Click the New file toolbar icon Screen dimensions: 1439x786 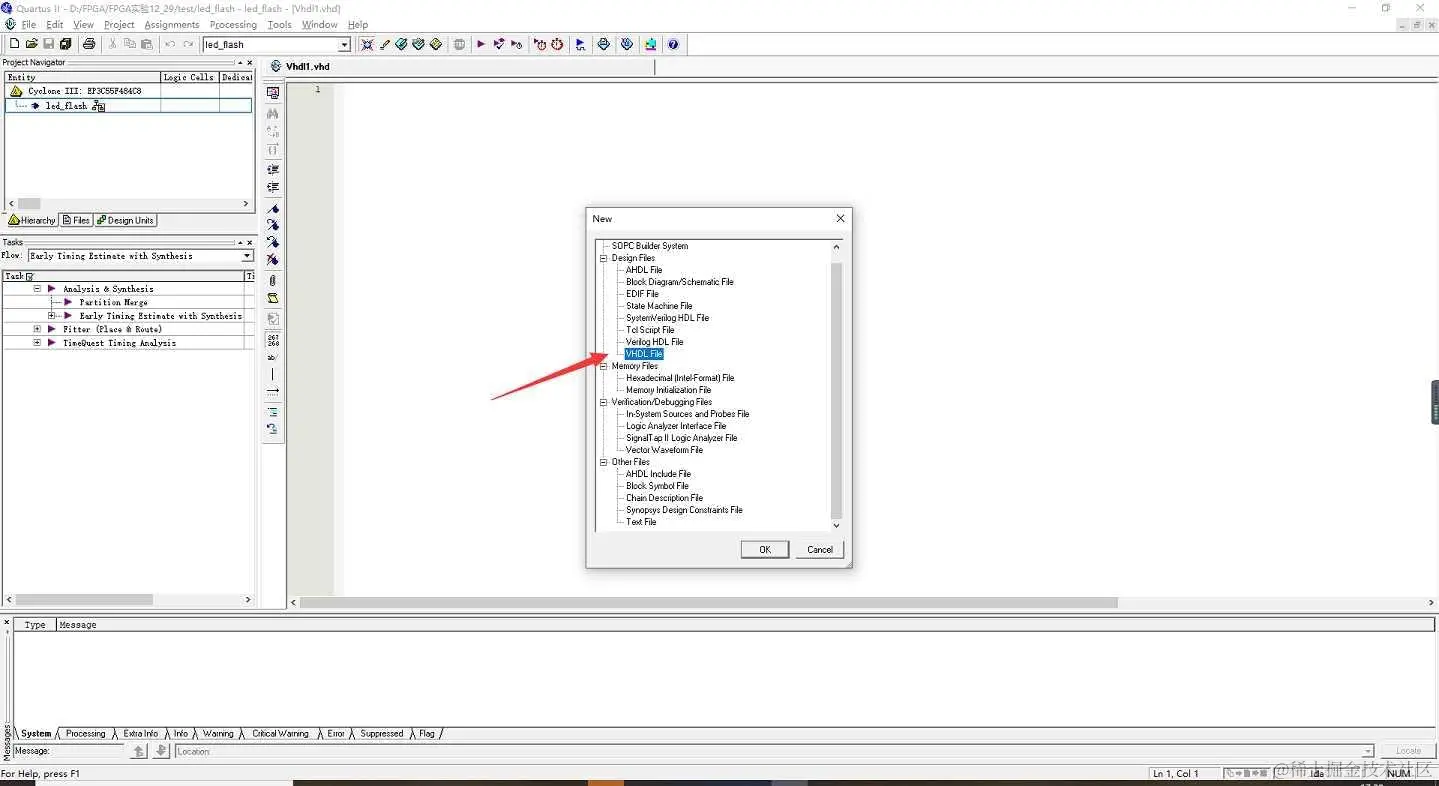click(x=14, y=44)
